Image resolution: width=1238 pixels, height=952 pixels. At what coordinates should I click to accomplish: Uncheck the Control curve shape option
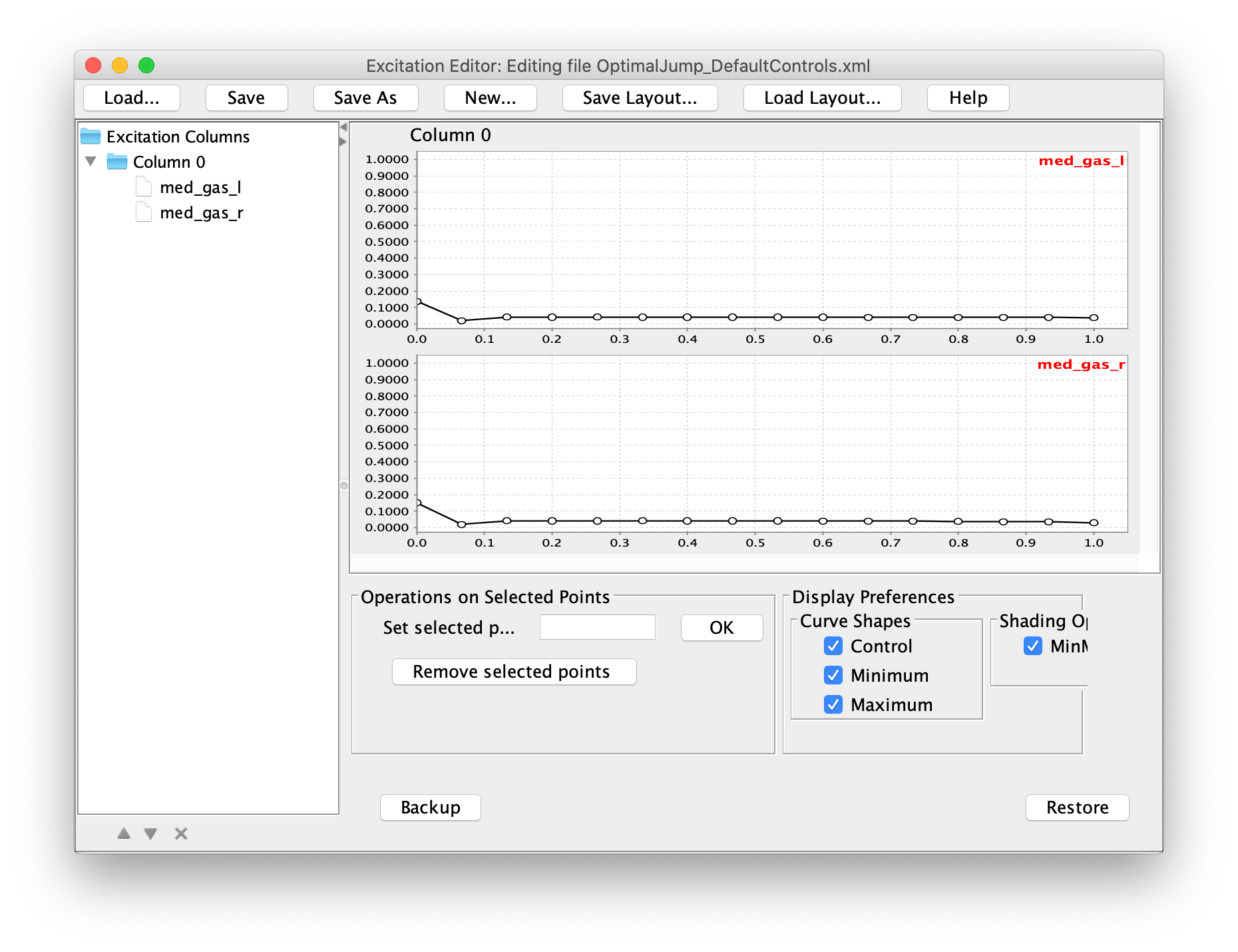click(x=833, y=646)
